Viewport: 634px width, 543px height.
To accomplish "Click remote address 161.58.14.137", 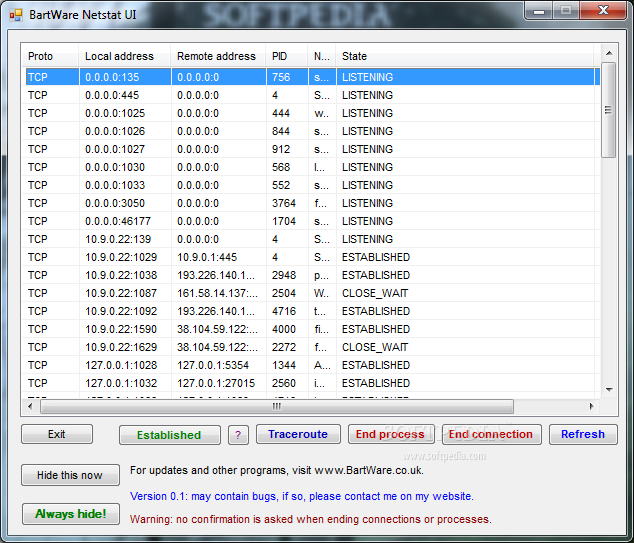I will (217, 293).
